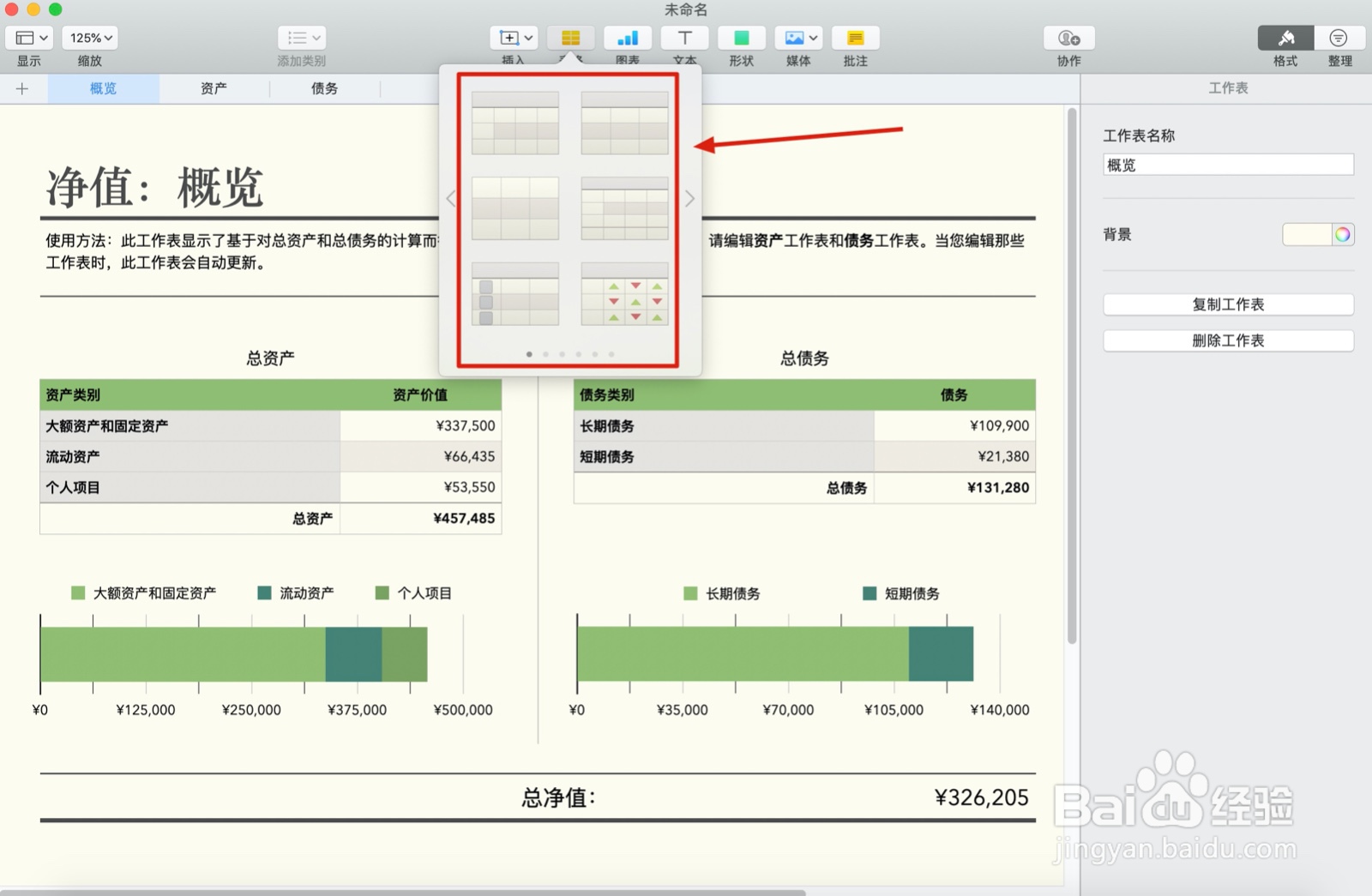1372x896 pixels.
Task: Choose the top-left table template thumbnail
Action: click(x=515, y=121)
